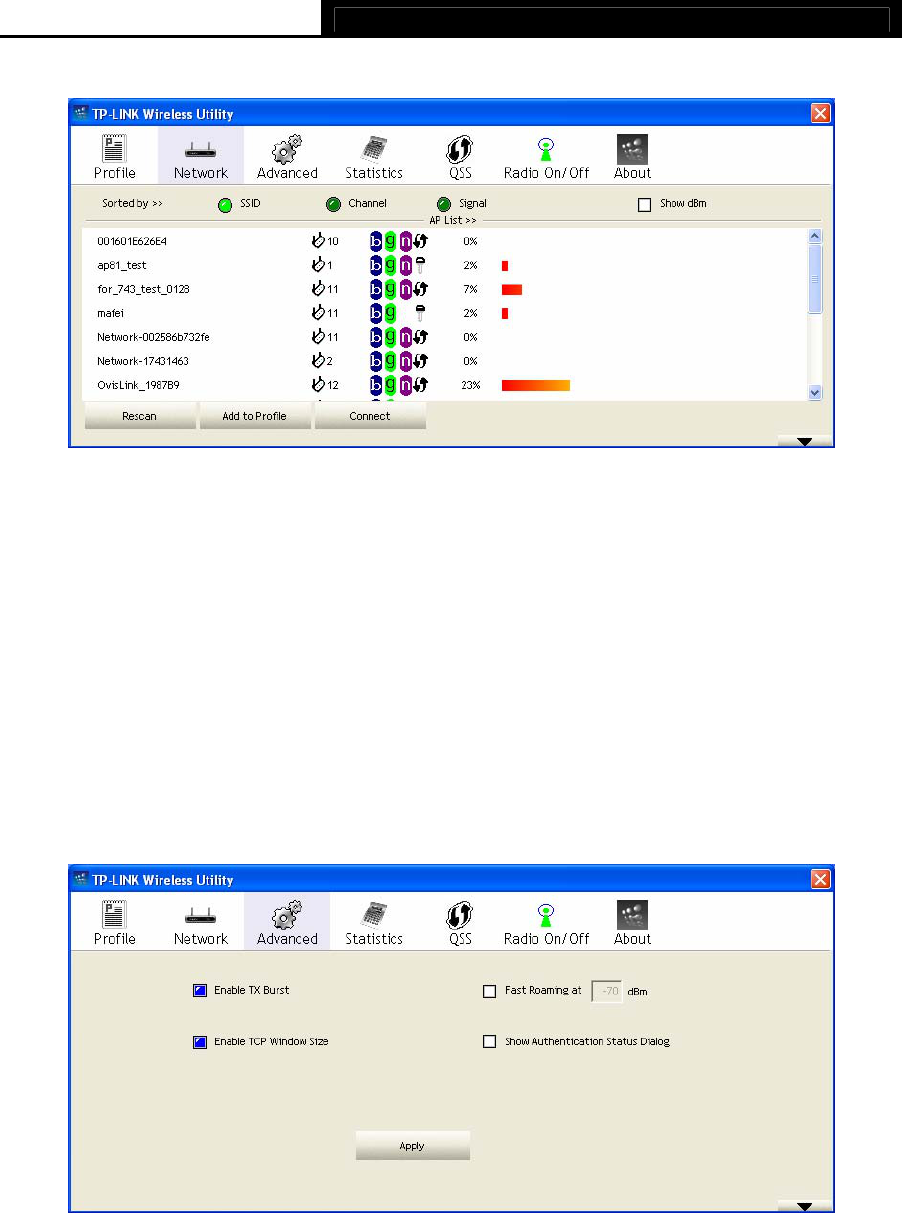Select mafei network entry
Viewport: 902px width, 1213px height.
[x=109, y=313]
